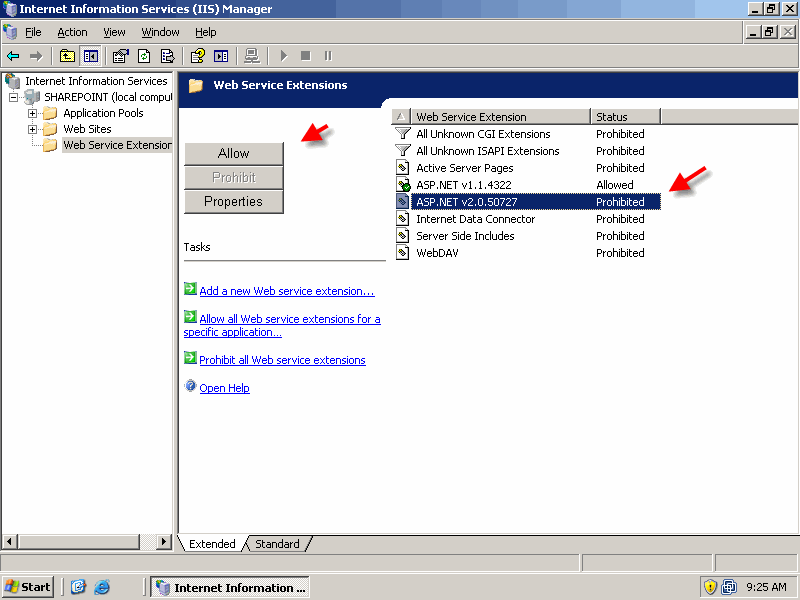
Task: Click 'Add a new Web service extension...' link
Action: coord(287,291)
